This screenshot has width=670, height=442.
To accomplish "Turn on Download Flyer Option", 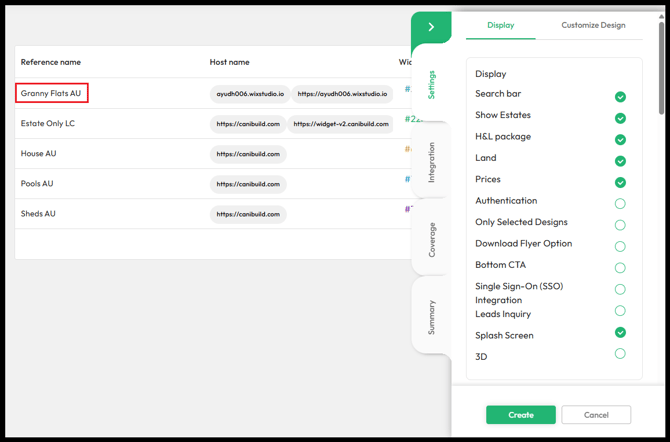I will pos(620,246).
